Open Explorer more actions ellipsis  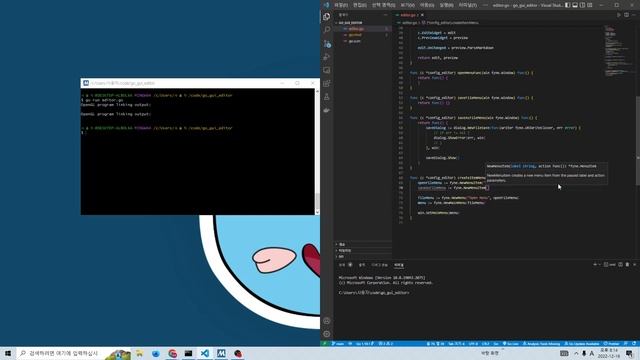tap(385, 15)
